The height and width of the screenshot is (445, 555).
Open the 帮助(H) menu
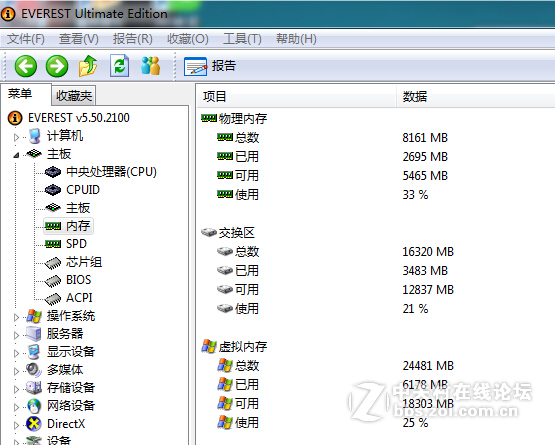pos(296,39)
